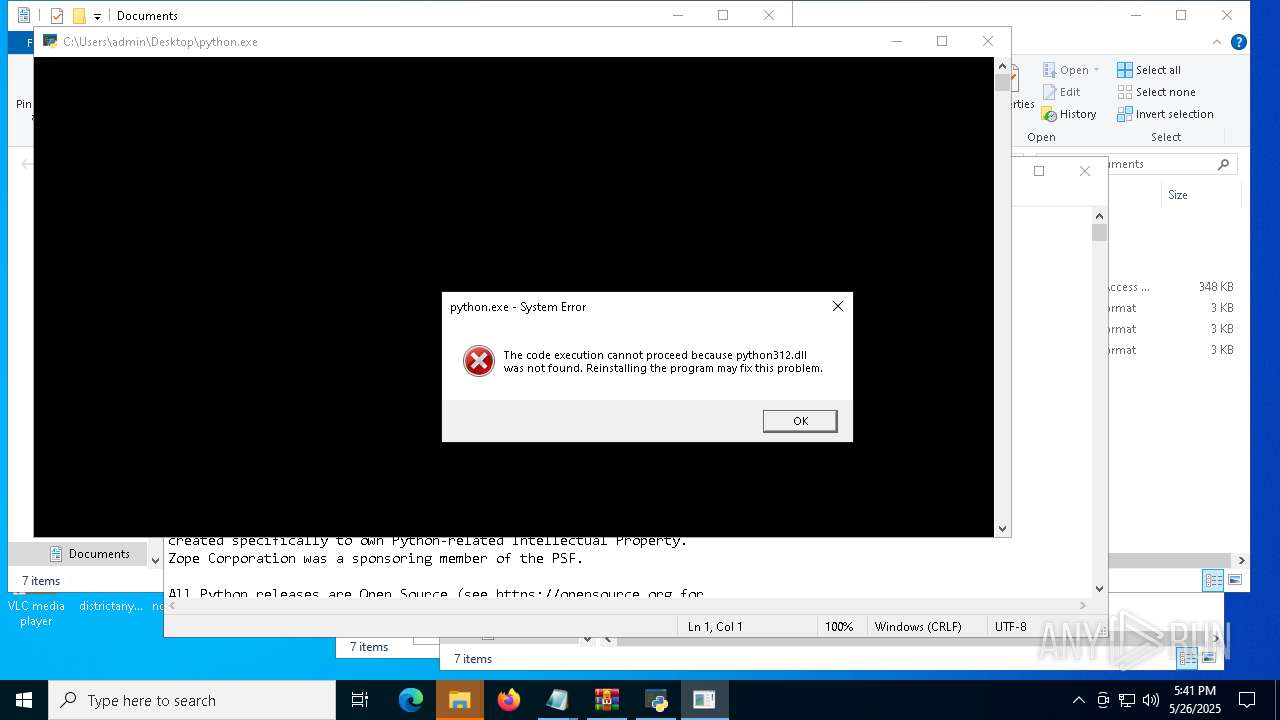
Task: Open File Explorer from taskbar
Action: (x=460, y=700)
